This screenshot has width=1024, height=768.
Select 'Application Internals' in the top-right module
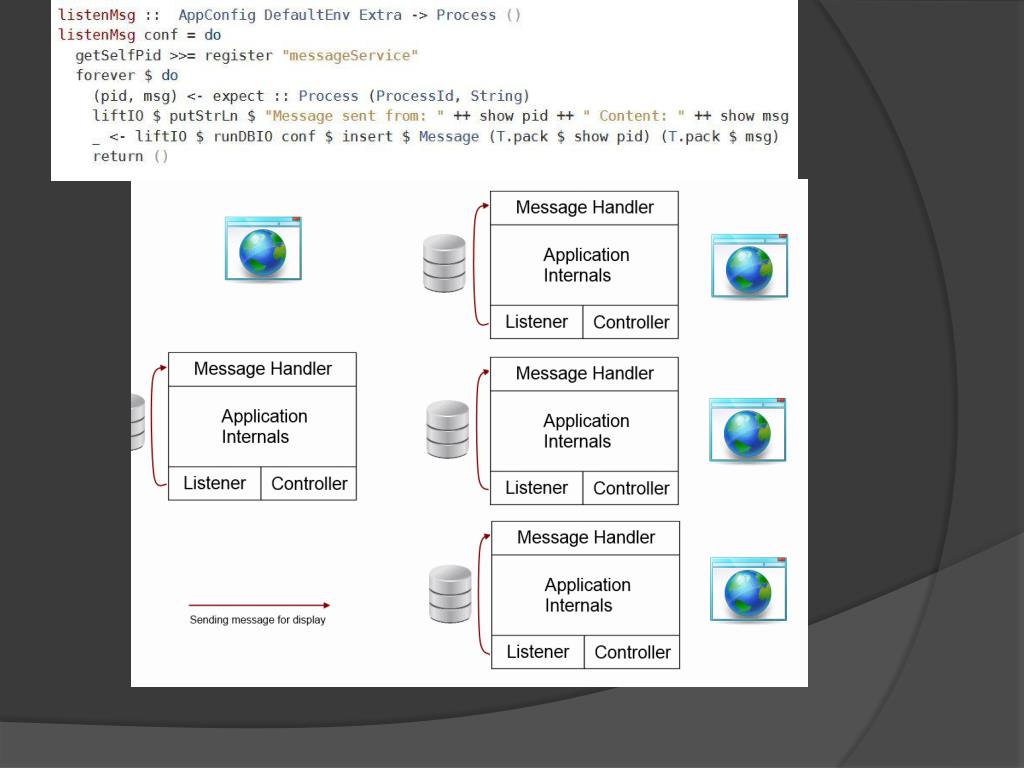(x=584, y=265)
